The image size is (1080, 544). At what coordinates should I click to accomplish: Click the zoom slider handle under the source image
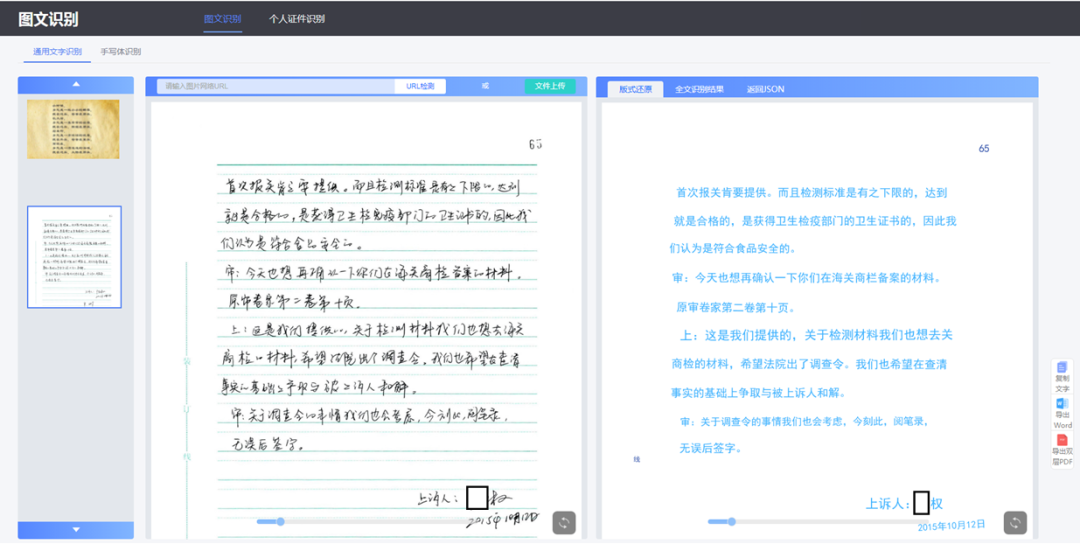click(x=280, y=521)
